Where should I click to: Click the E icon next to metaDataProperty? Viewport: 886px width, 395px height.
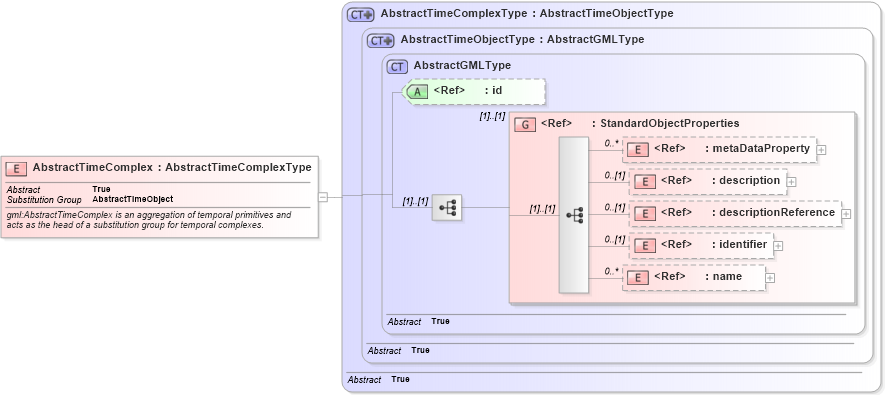point(638,150)
